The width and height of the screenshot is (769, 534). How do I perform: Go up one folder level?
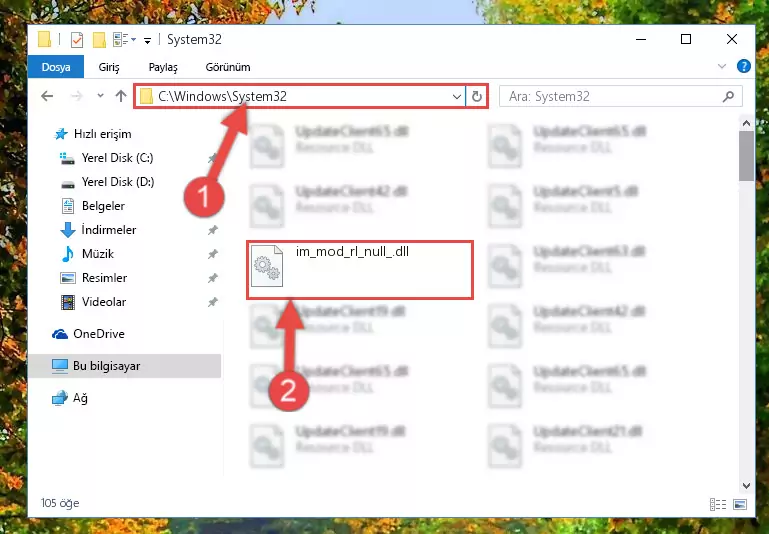(121, 96)
